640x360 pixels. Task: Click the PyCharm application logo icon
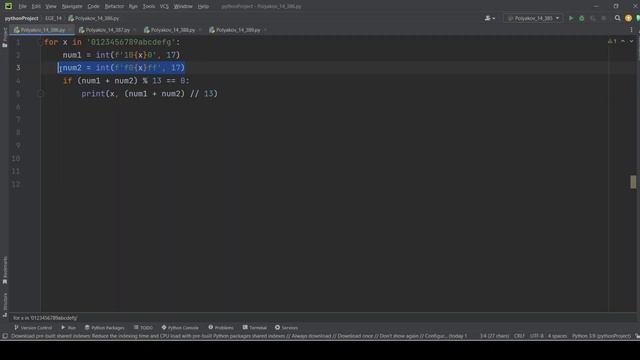click(8, 6)
